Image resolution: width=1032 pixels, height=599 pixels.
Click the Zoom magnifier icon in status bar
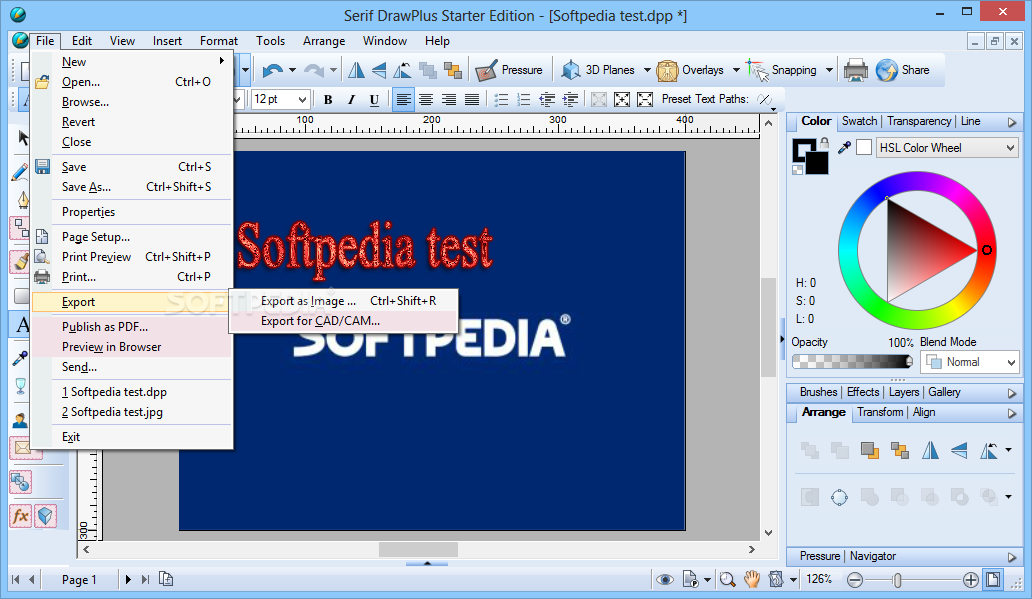(727, 579)
